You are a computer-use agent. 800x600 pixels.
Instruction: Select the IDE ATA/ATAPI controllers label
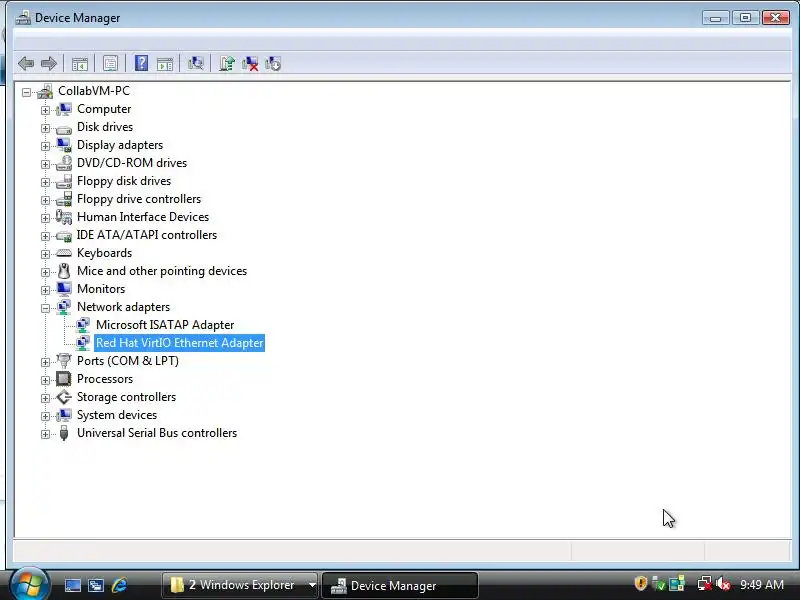146,235
